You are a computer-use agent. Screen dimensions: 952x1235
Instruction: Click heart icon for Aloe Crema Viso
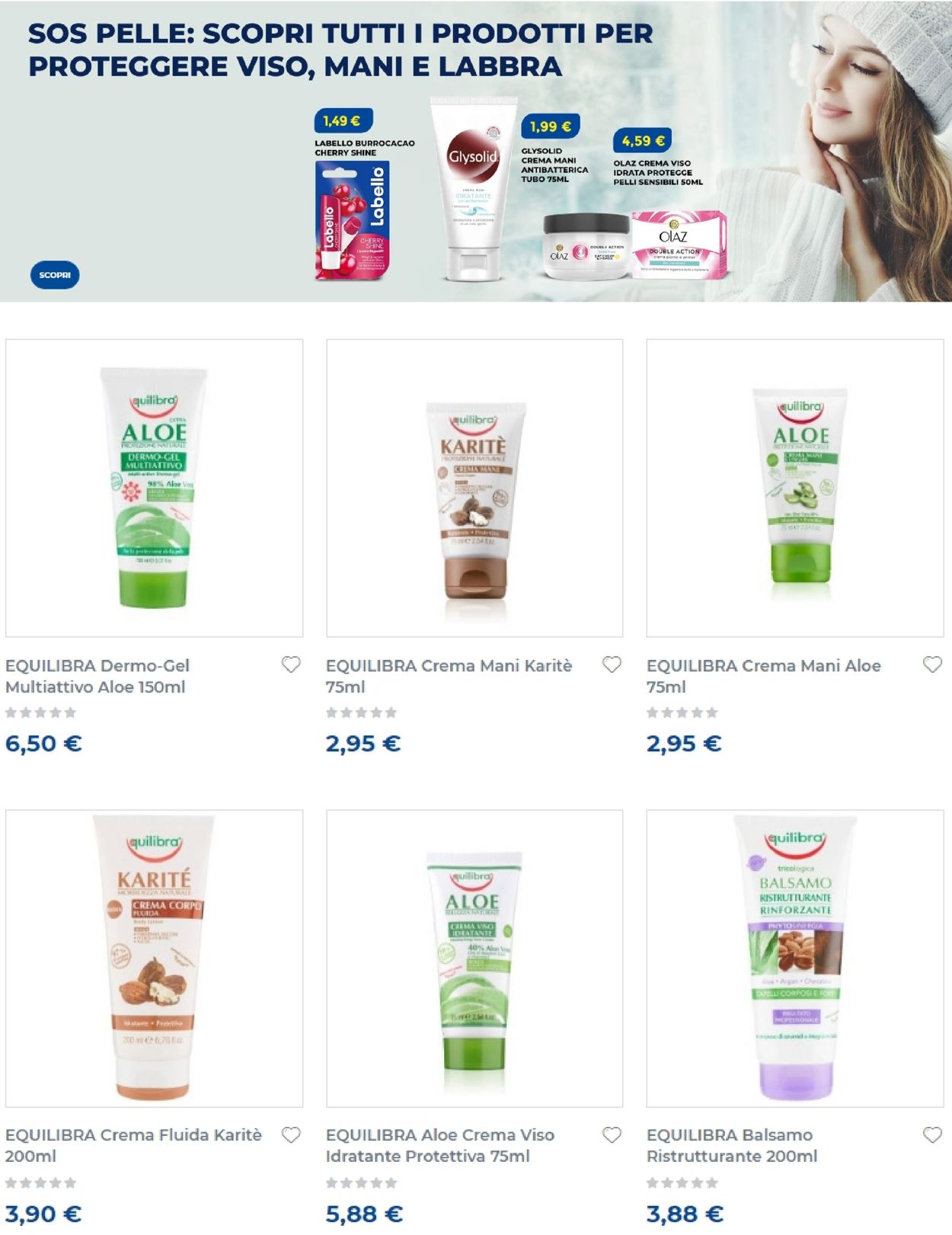[612, 1134]
